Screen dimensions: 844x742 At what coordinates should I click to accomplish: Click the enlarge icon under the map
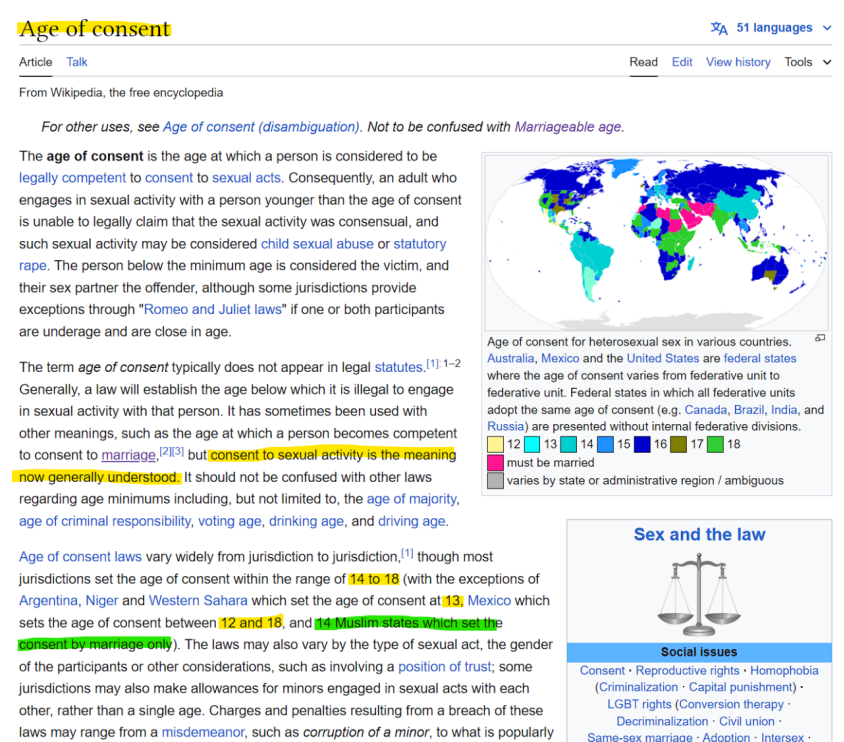pyautogui.click(x=820, y=338)
